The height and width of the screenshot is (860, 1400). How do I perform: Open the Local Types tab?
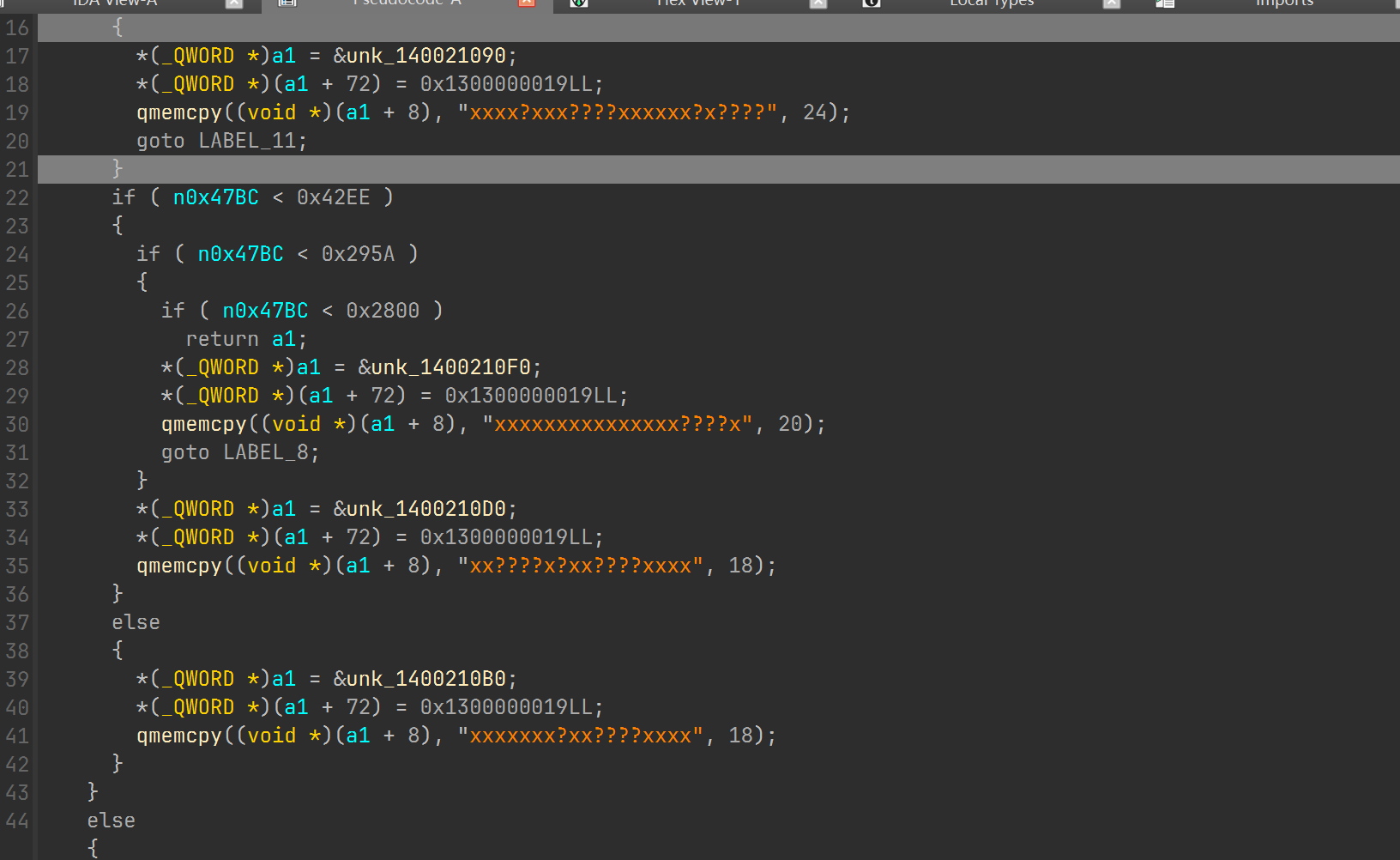click(x=992, y=3)
